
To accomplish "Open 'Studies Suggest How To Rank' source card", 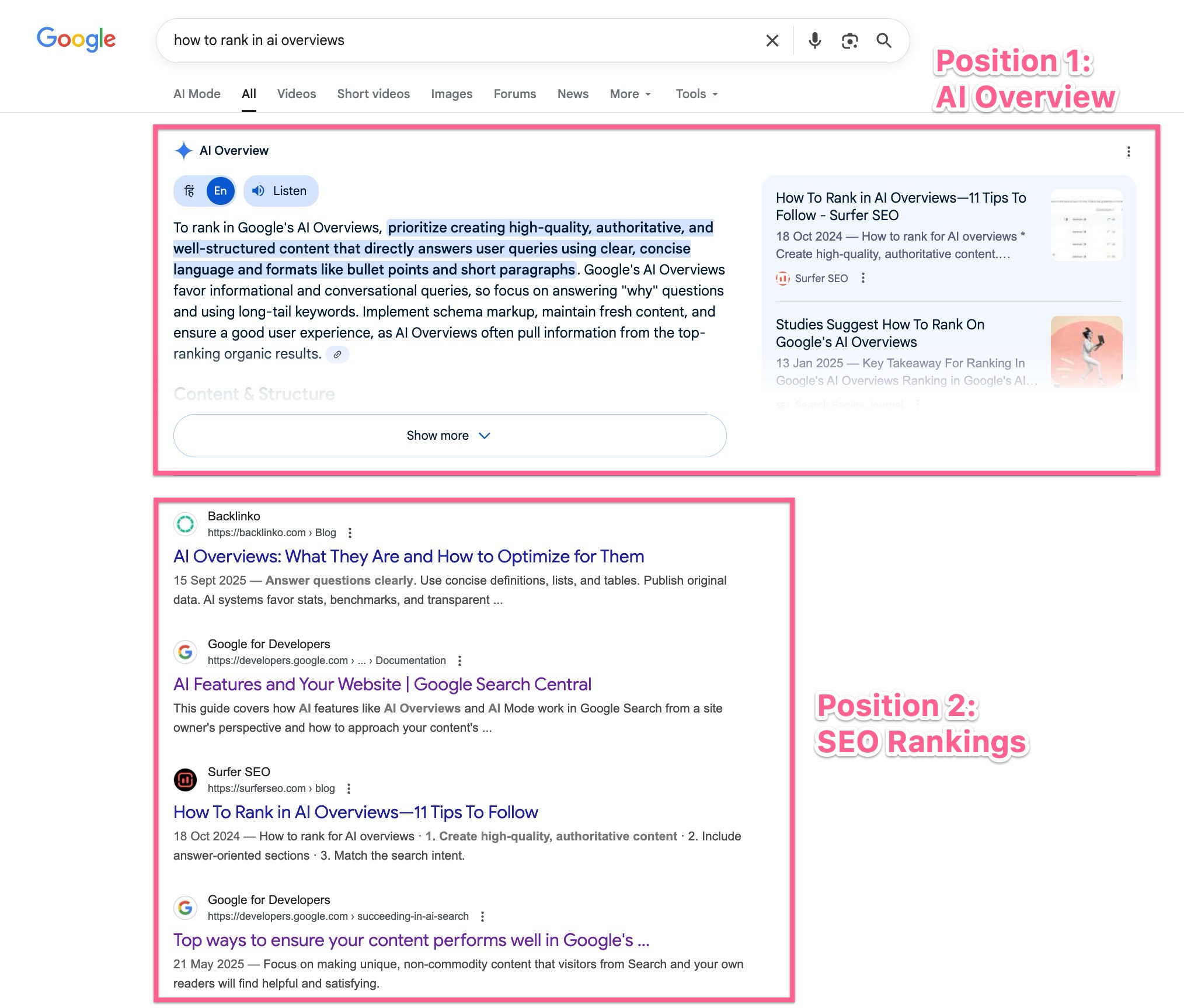I will [880, 333].
